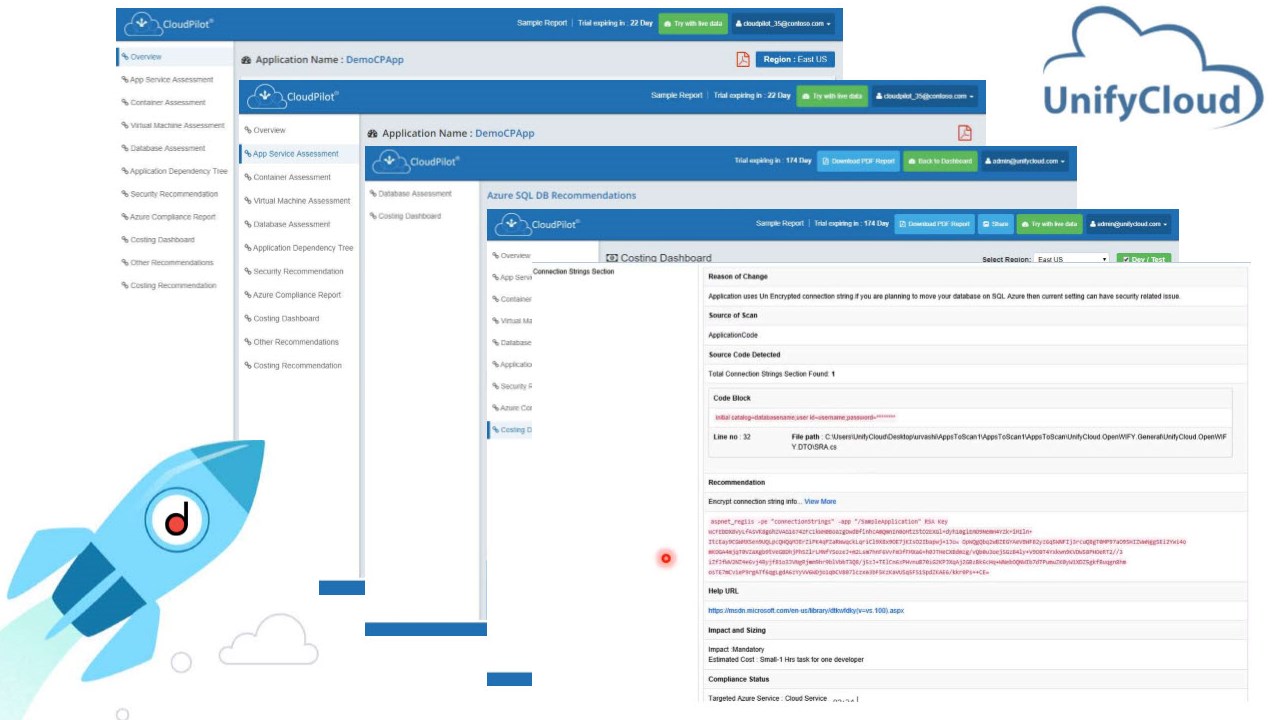Viewport: 1280px width, 720px height.
Task: Select Costing Recommendation in the backmost window sidebar
Action: click(x=174, y=286)
